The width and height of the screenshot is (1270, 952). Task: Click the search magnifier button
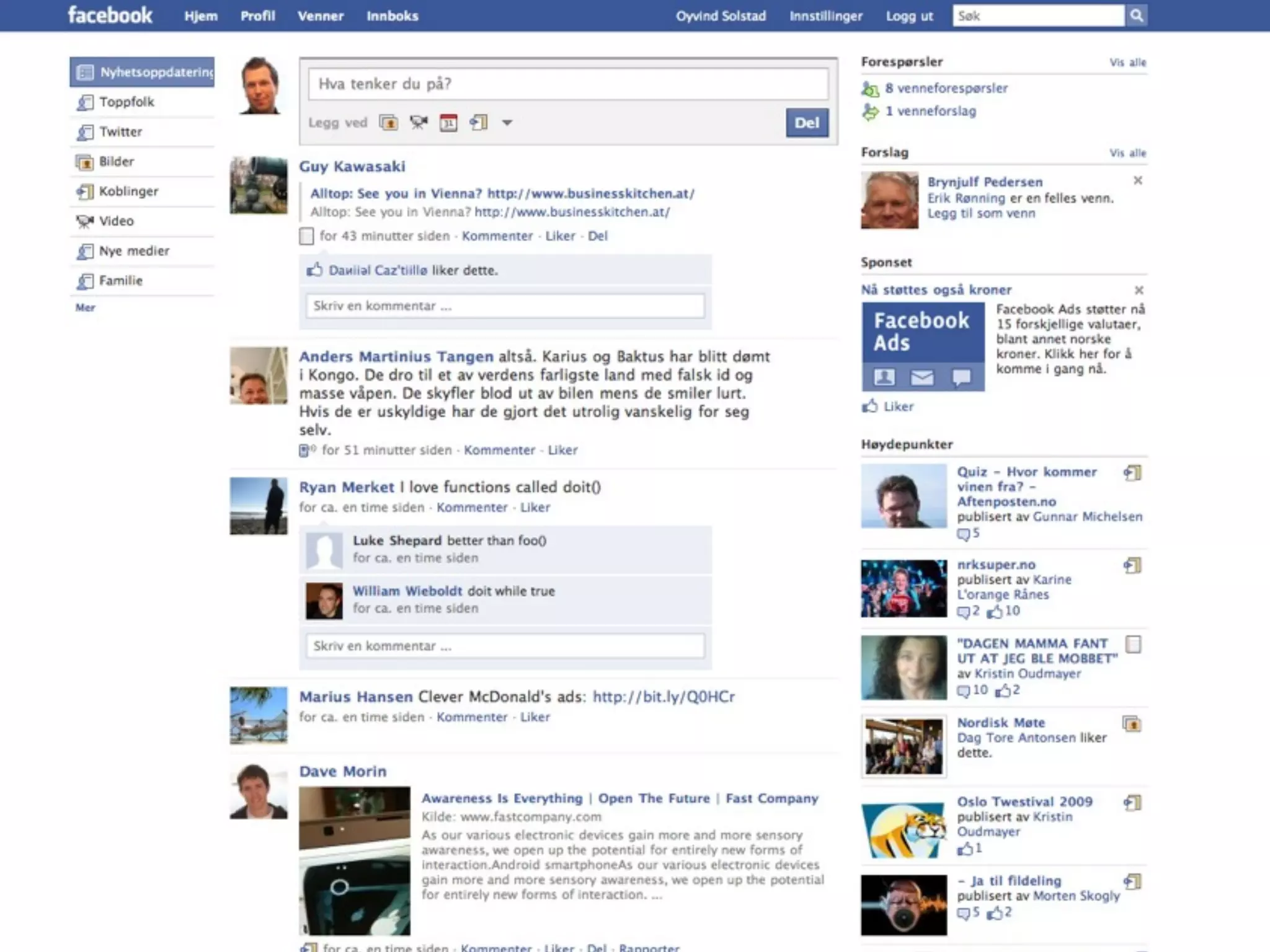click(1136, 16)
